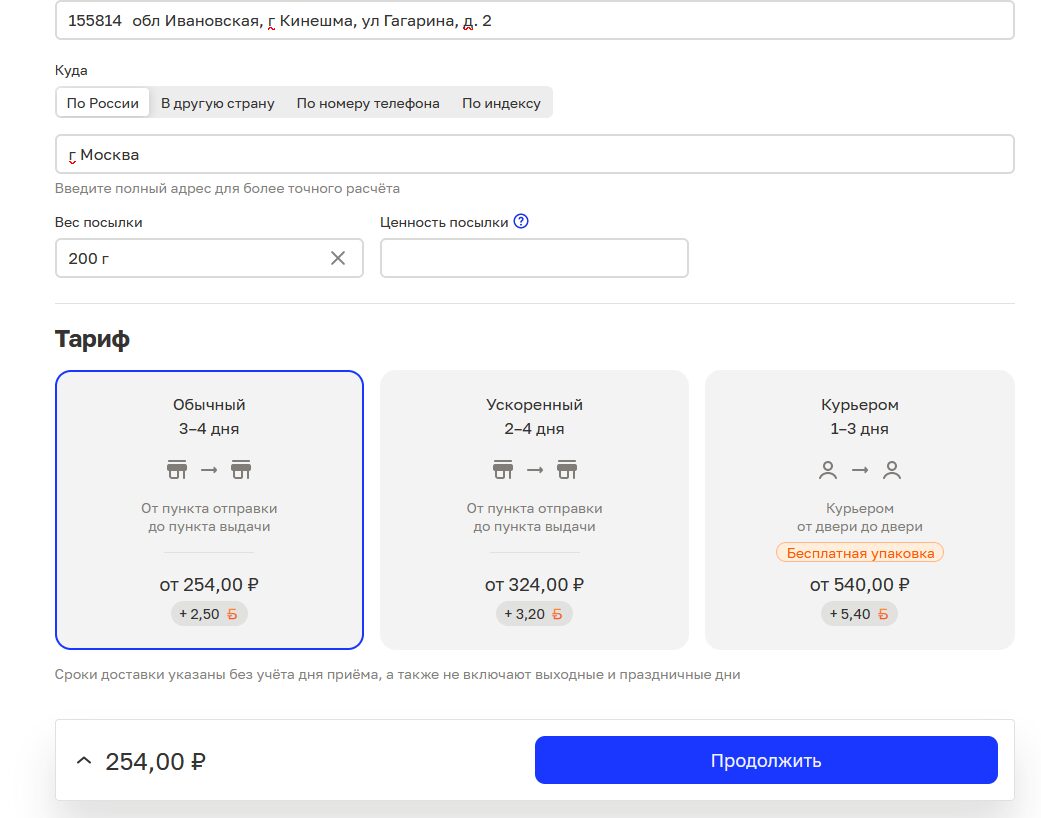The image size is (1041, 818).
Task: Select the Обычный 3–4 дня tariff
Action: 209,417
